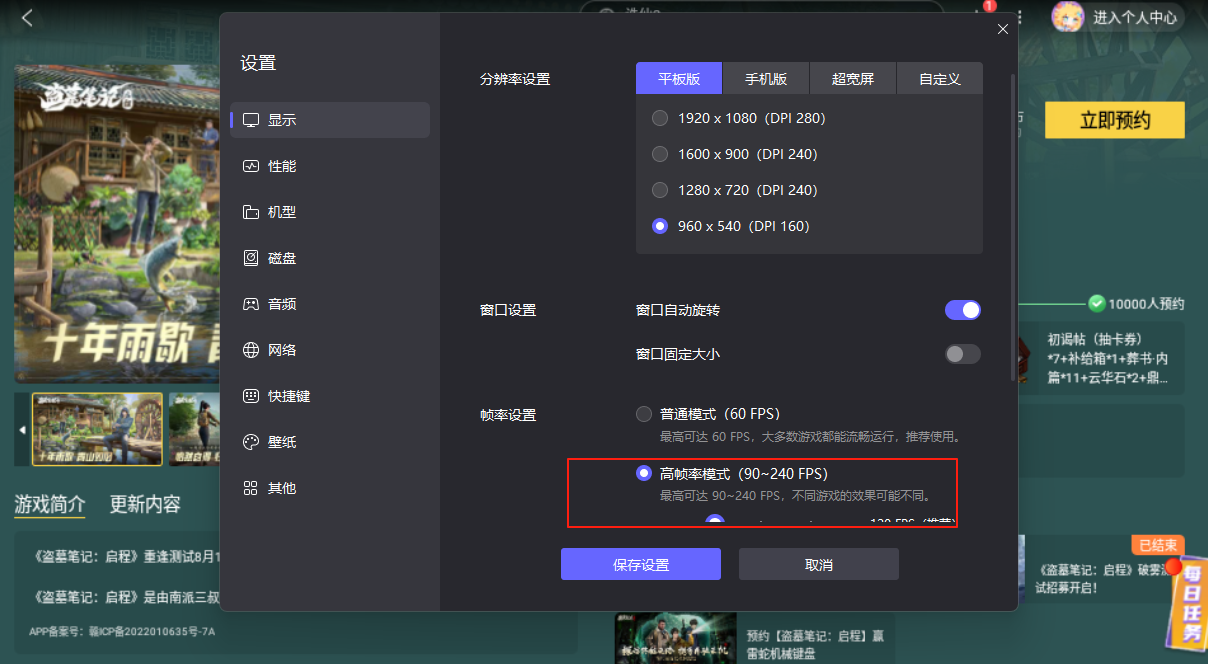Select 1600 x 900 (DPI 240) resolution
The height and width of the screenshot is (664, 1208).
(734, 154)
